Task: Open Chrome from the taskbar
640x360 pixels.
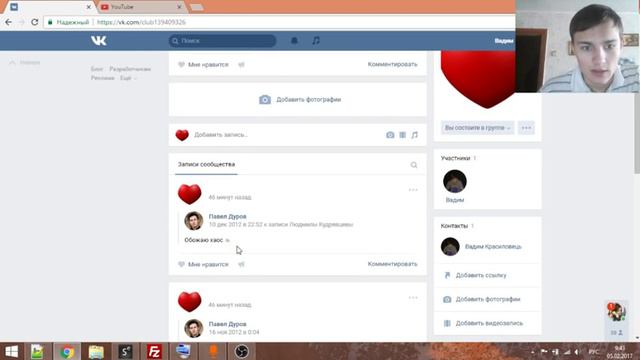Action: coord(67,351)
